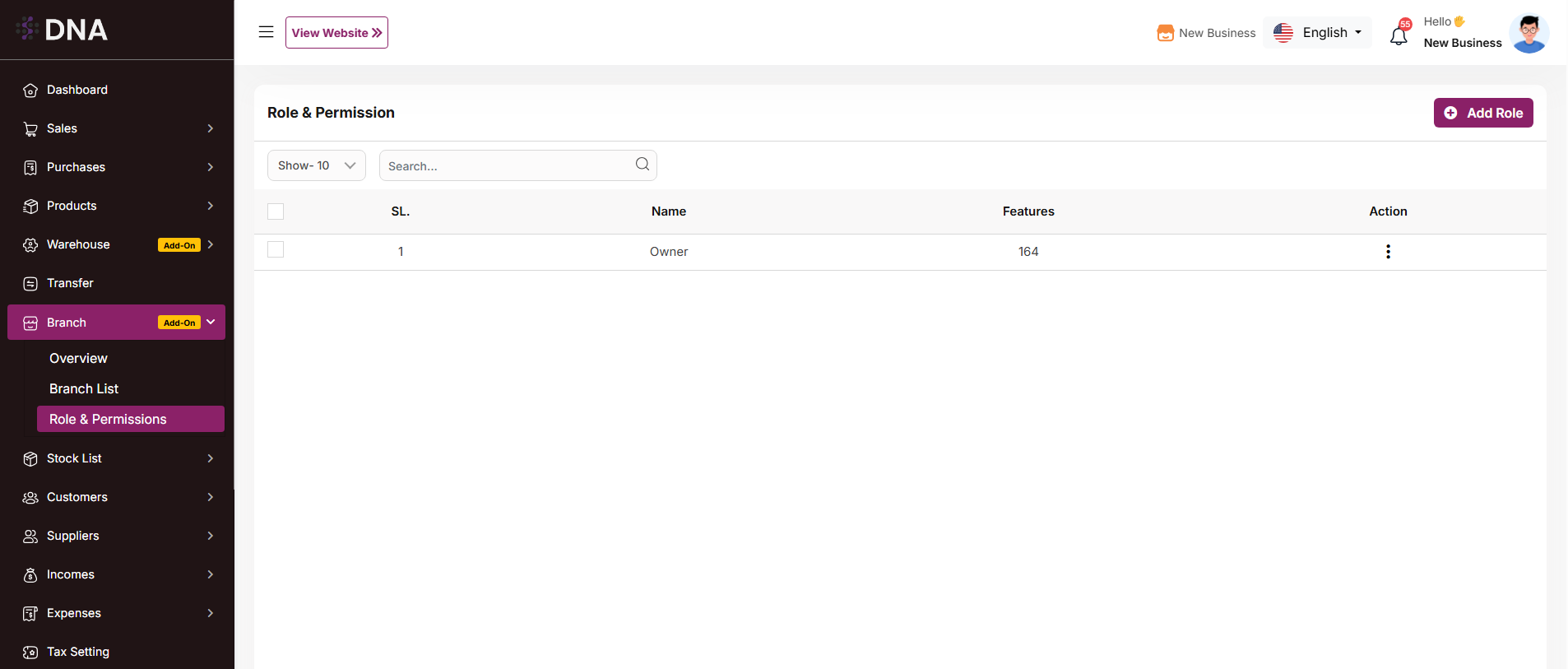This screenshot has height=669, width=1568.
Task: Click the user profile avatar
Action: (1529, 33)
